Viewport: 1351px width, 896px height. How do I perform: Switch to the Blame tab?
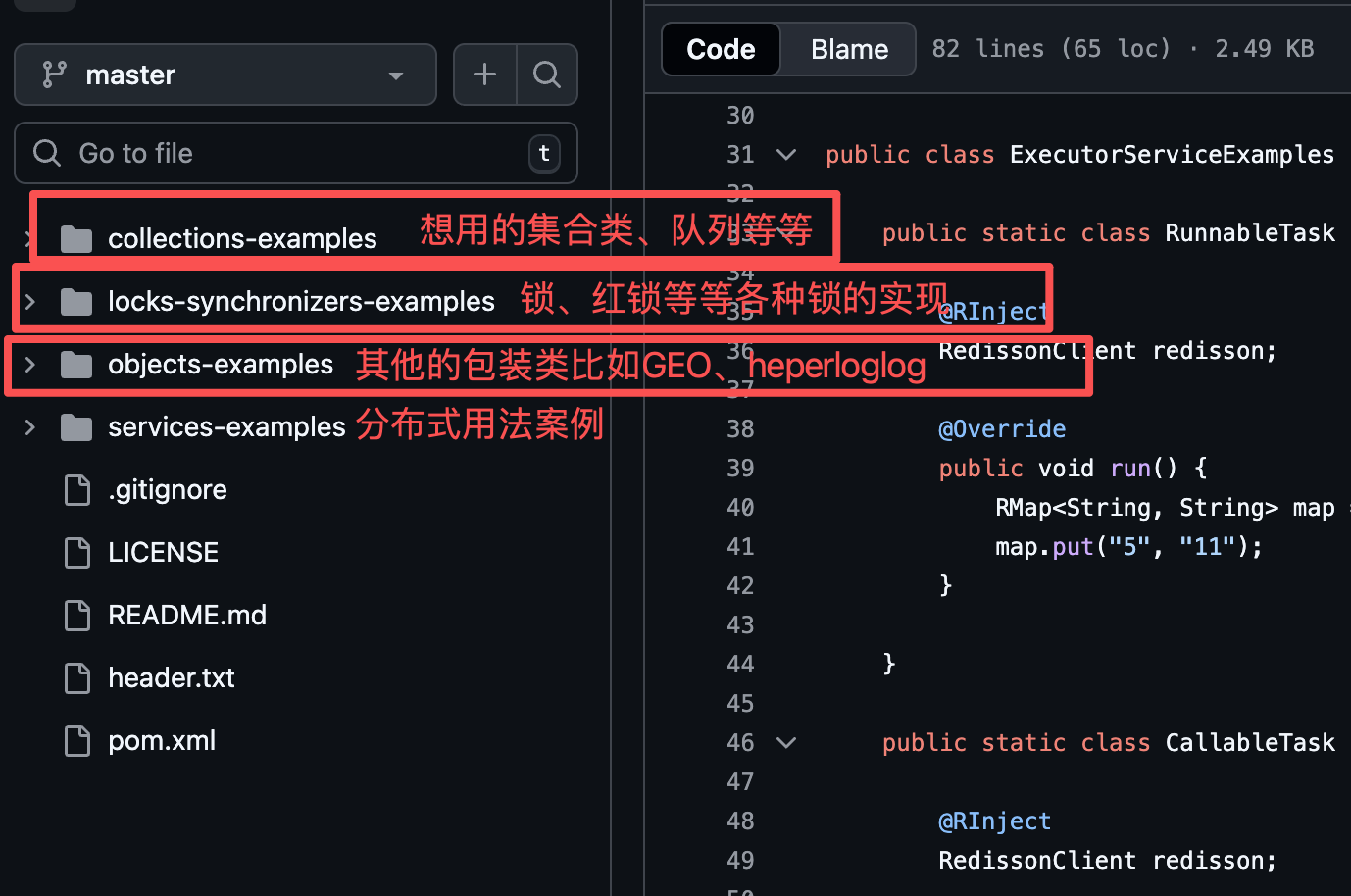click(x=849, y=49)
